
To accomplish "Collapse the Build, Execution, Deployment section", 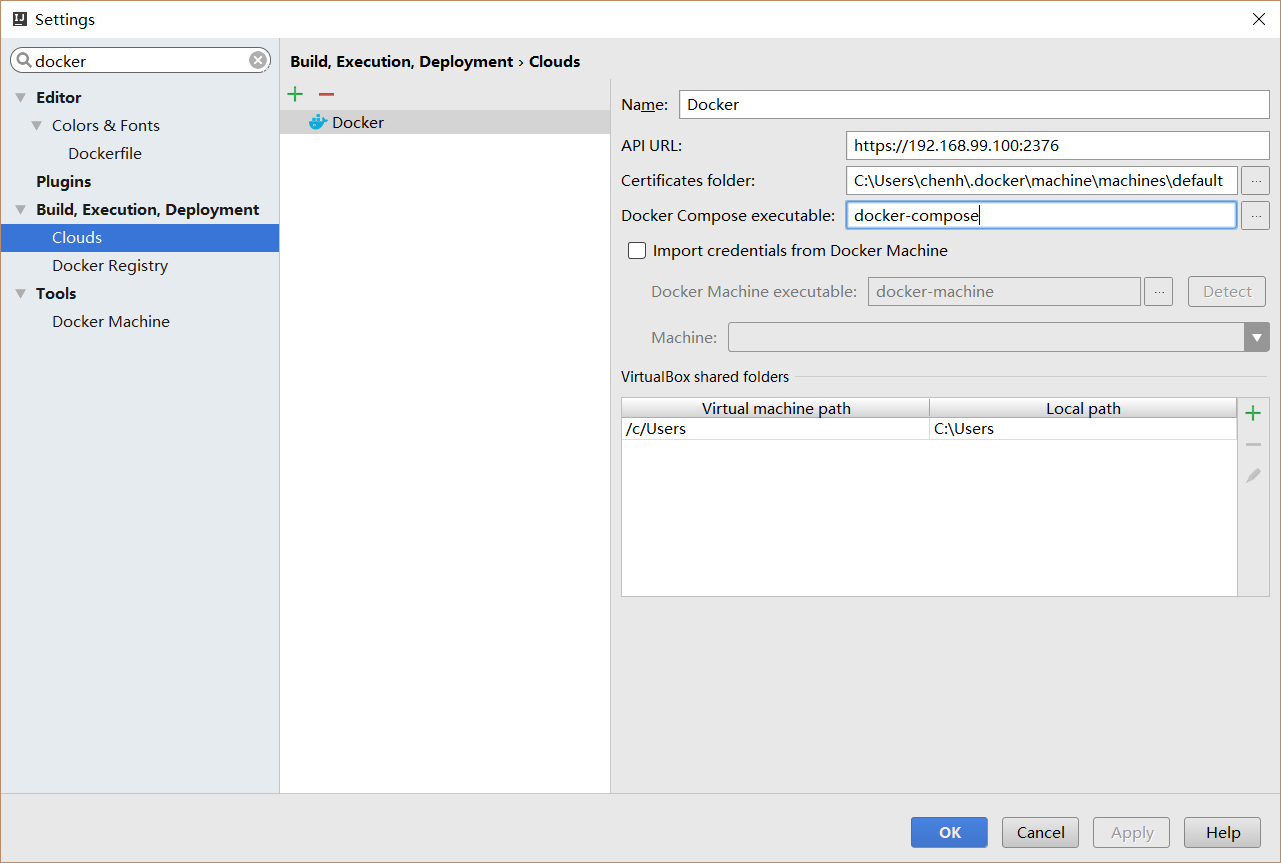I will coord(21,210).
